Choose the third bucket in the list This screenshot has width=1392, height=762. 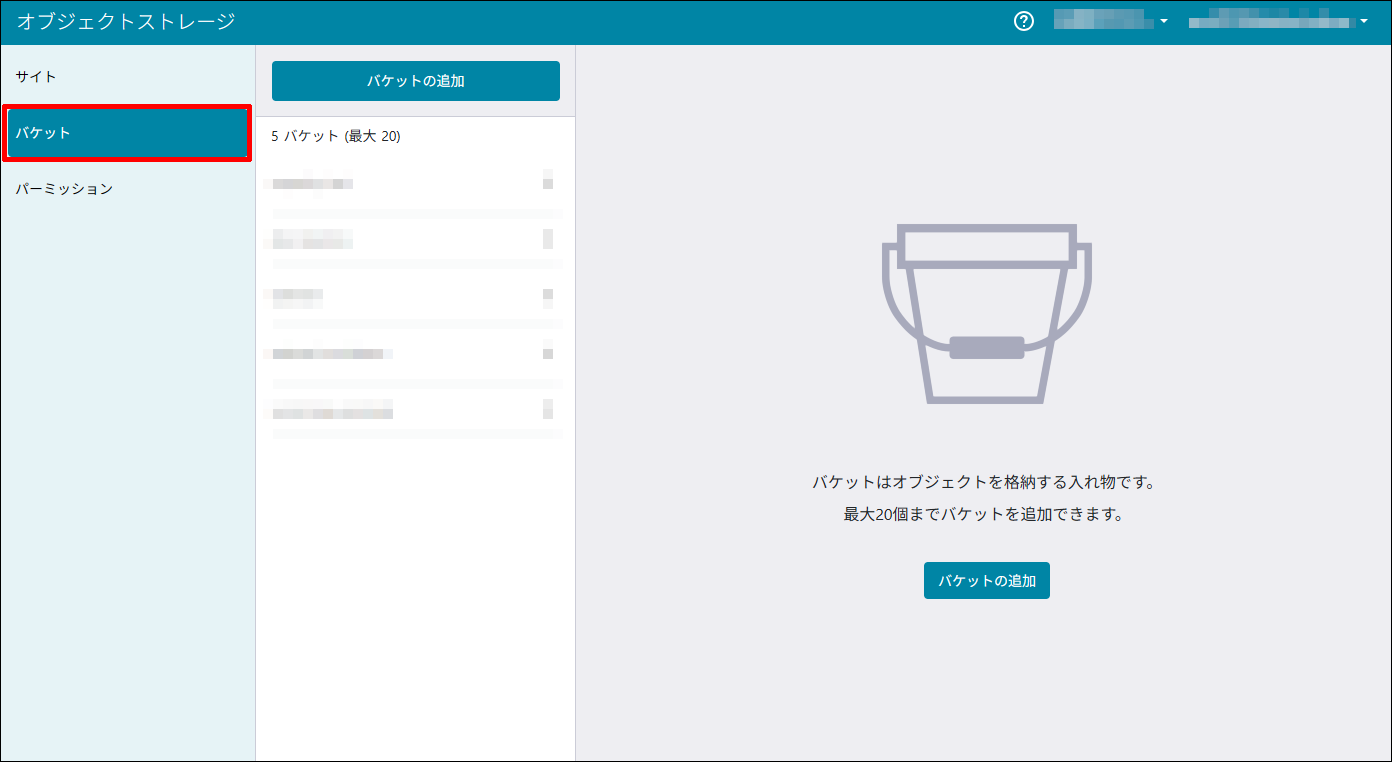[x=298, y=296]
